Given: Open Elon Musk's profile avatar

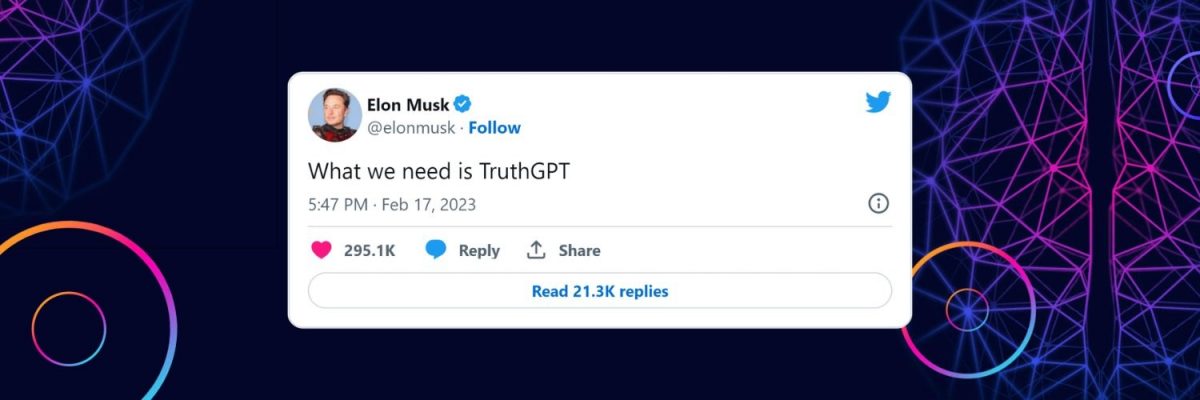Looking at the screenshot, I should (335, 115).
